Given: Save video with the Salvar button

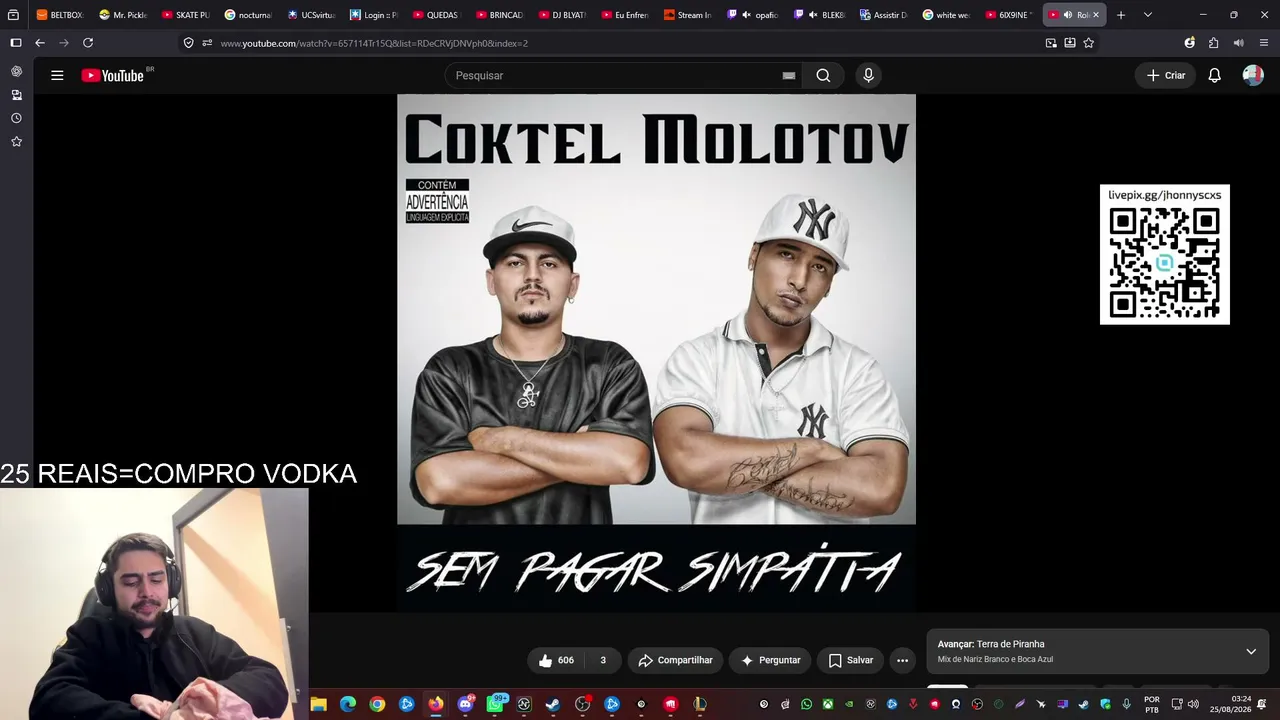Looking at the screenshot, I should [851, 660].
